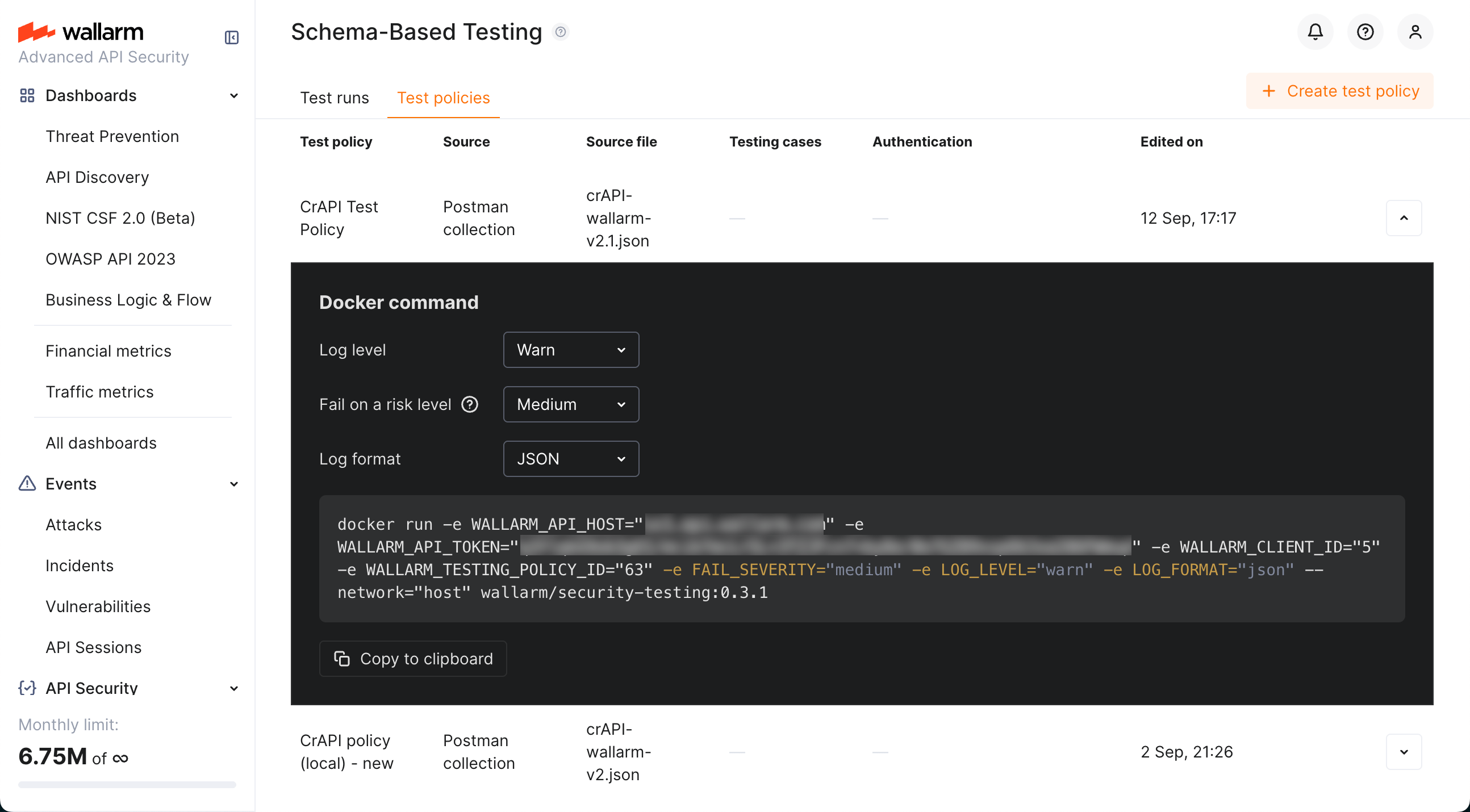1470x812 pixels.
Task: Open the user profile icon
Action: point(1415,32)
